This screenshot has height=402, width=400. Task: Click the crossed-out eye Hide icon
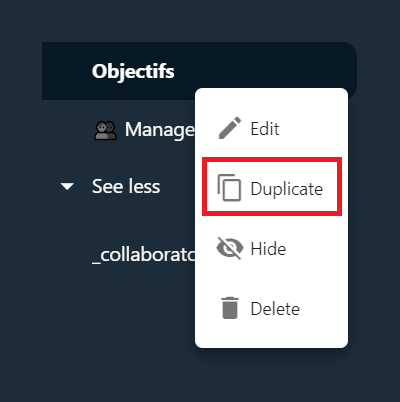[230, 248]
